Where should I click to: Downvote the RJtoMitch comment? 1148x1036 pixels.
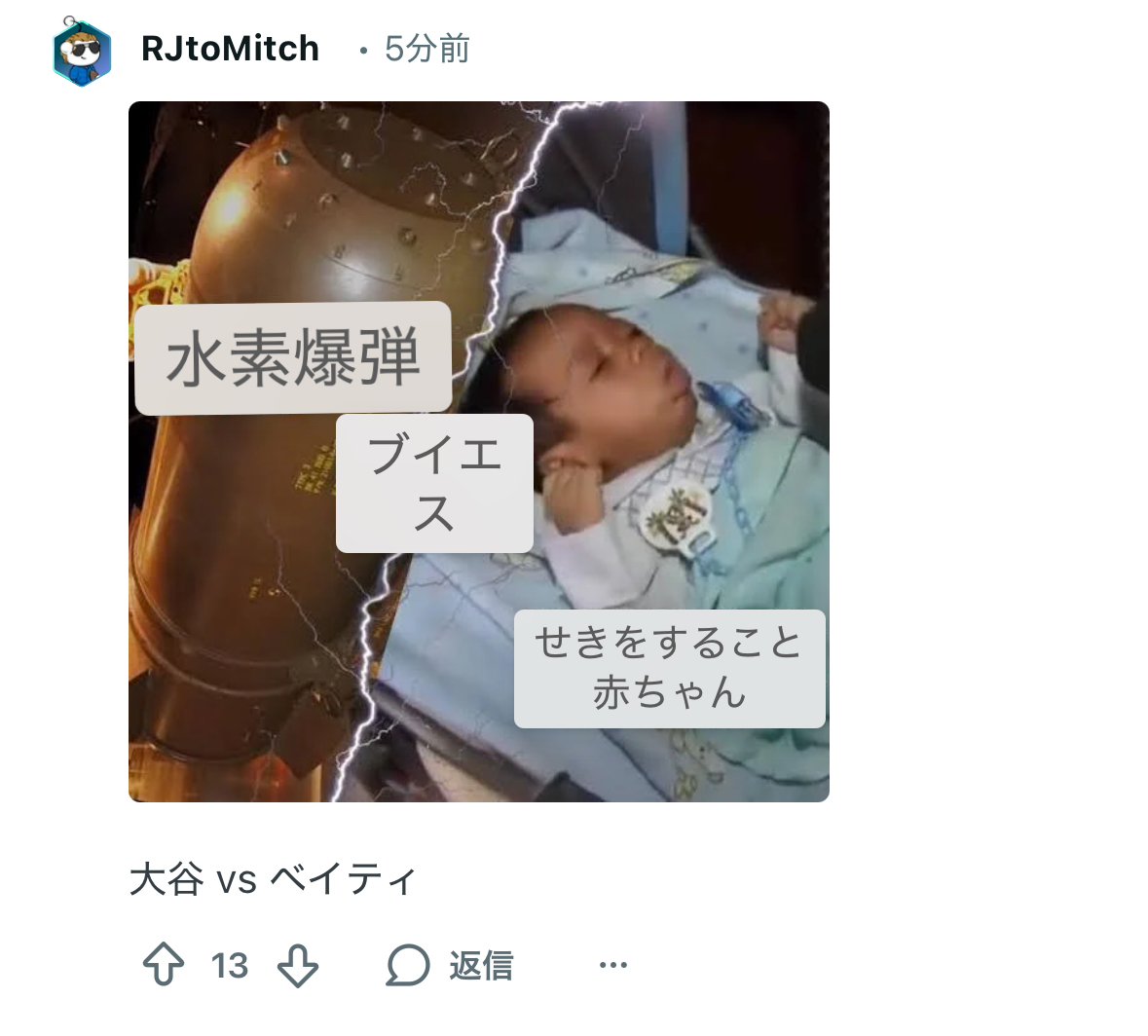pyautogui.click(x=298, y=966)
